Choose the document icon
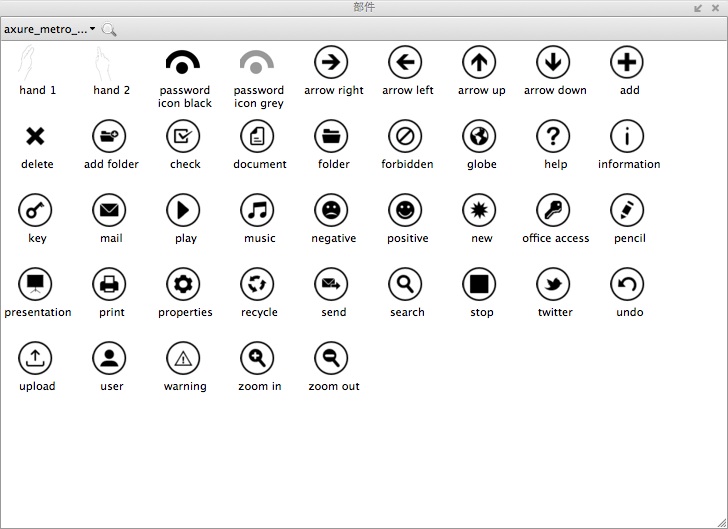728x529 pixels. coord(257,136)
